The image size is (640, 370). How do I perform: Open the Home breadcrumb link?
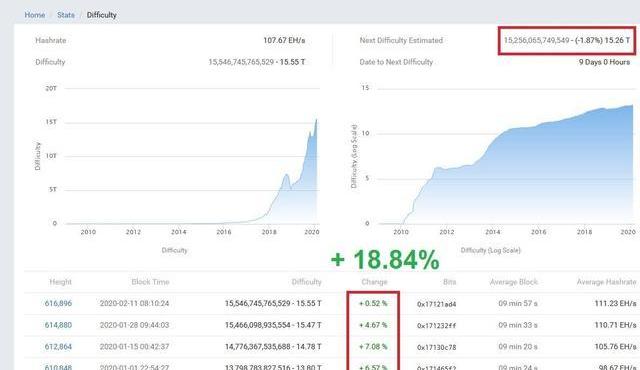coord(35,15)
